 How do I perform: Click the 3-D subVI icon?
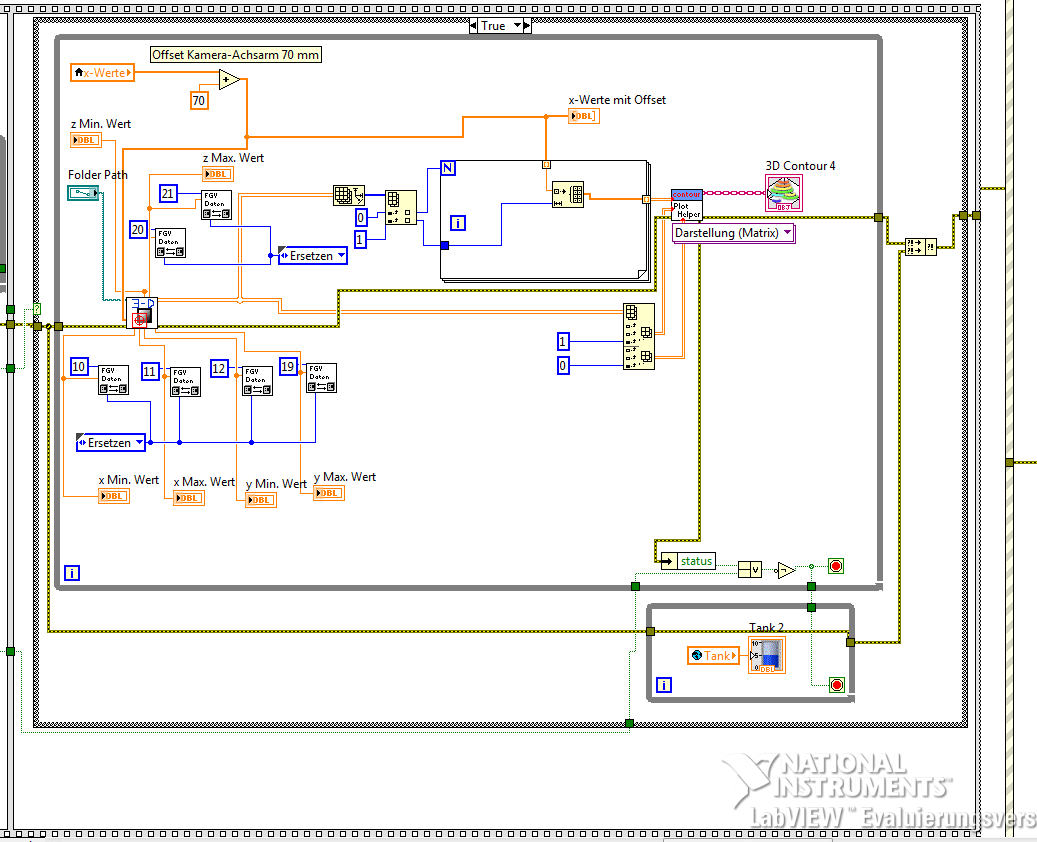point(142,313)
